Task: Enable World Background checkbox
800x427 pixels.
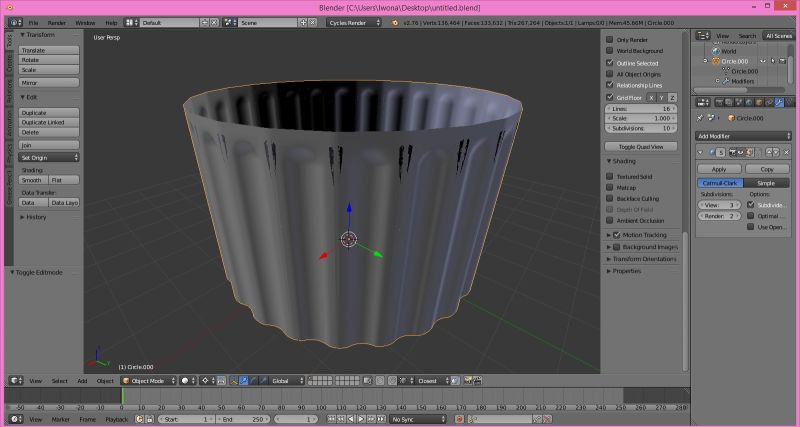Action: (610, 51)
